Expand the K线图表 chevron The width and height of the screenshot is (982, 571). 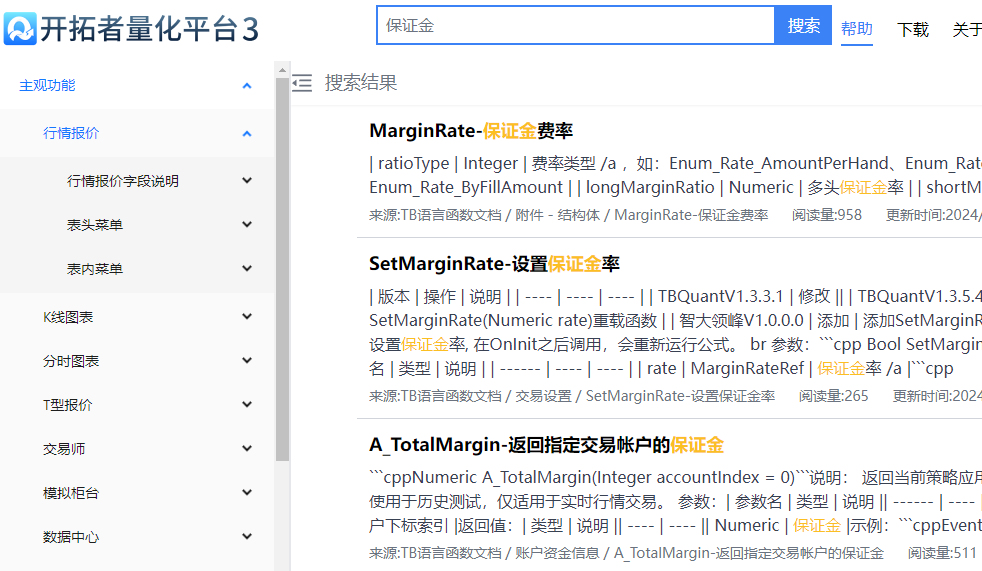(x=247, y=317)
